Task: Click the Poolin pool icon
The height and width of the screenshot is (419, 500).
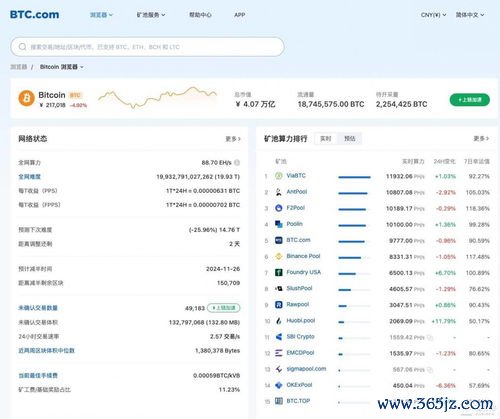Action: point(279,224)
